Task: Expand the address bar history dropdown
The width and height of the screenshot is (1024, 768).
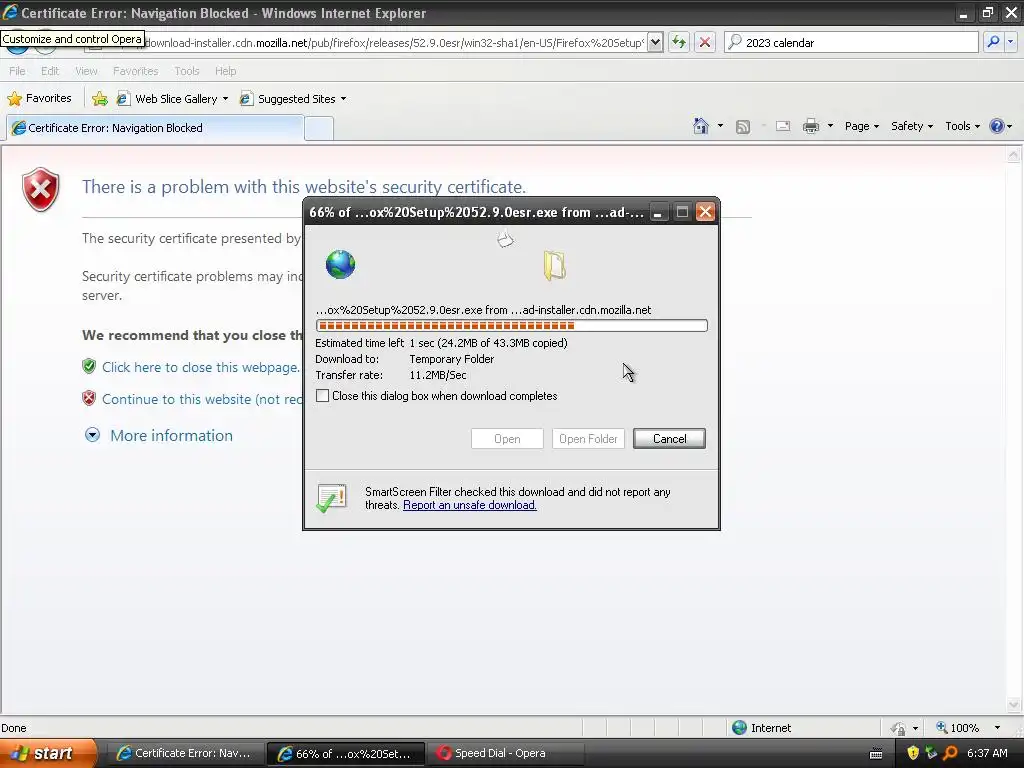Action: click(655, 42)
